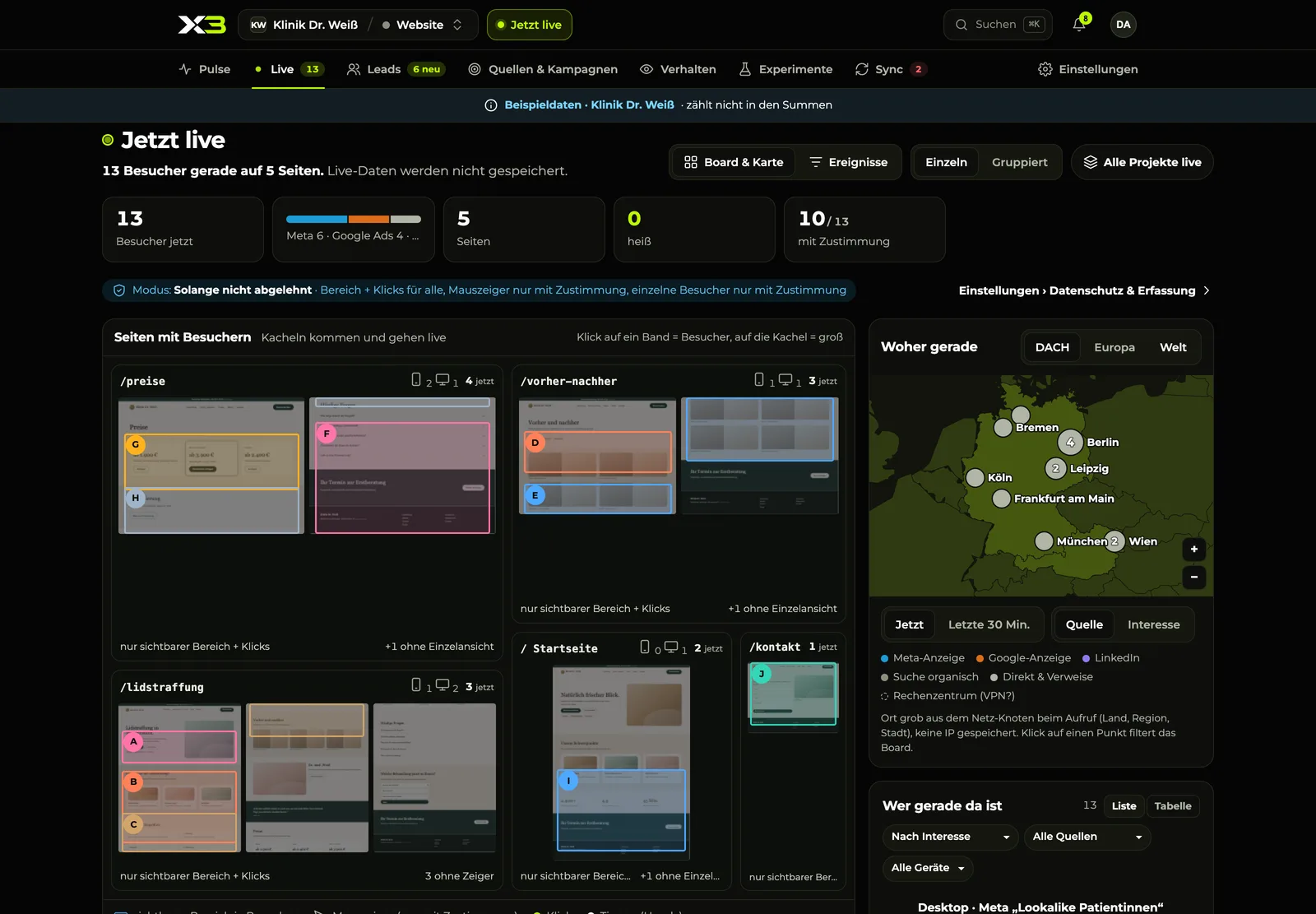Click the Suchen search field
Screen dimensions: 1316x914
[x=998, y=25]
